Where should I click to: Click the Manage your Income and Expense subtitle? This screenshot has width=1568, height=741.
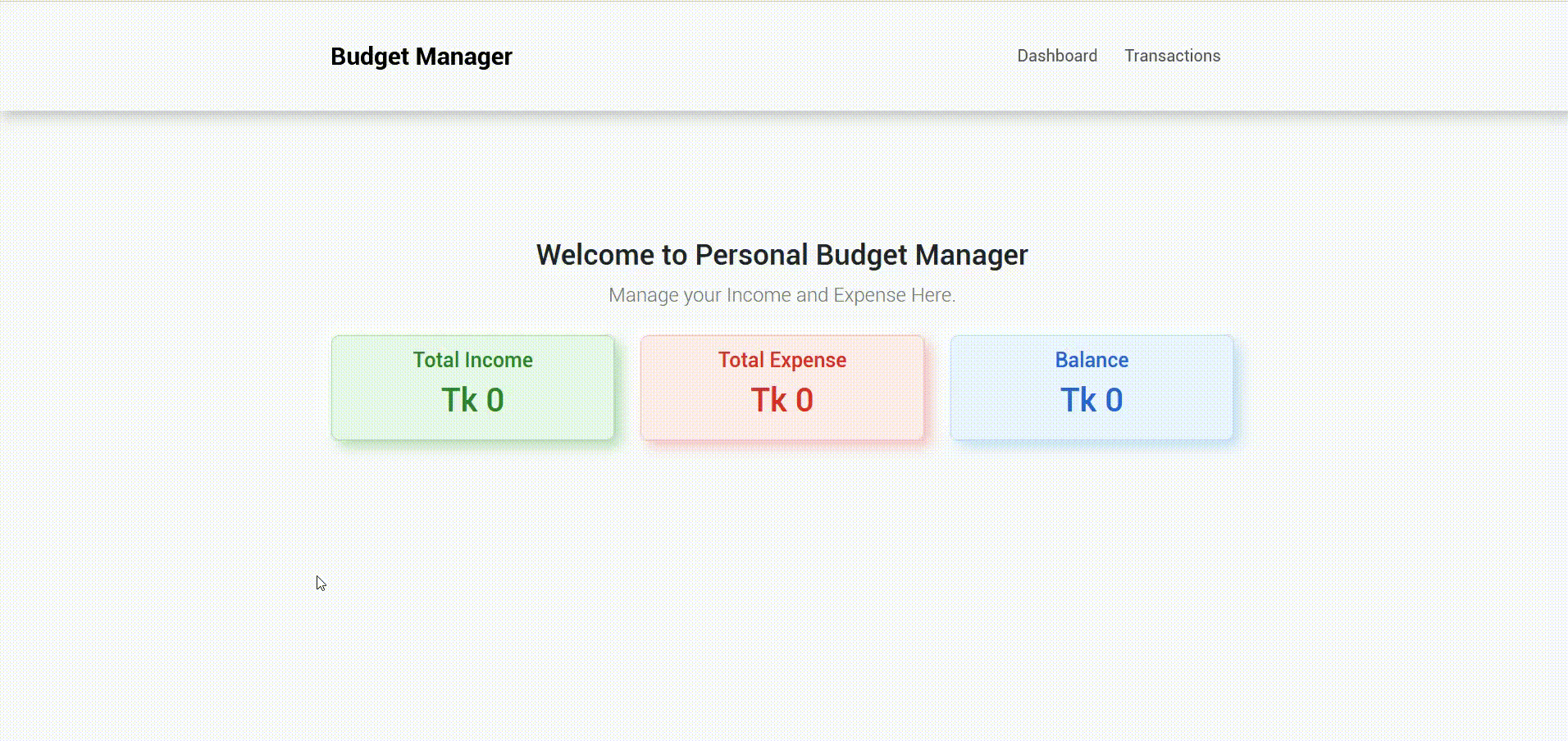782,295
